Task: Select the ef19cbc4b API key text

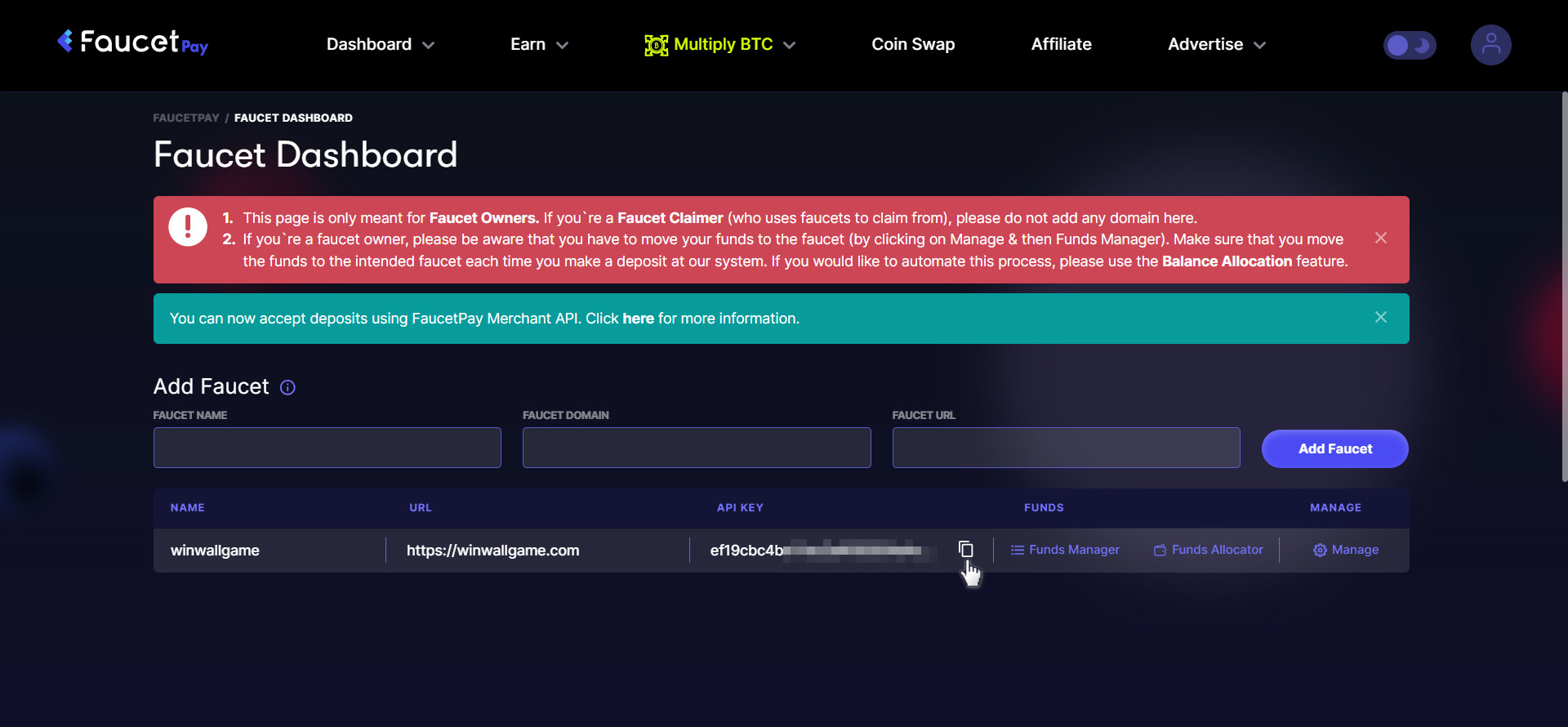Action: [x=746, y=551]
